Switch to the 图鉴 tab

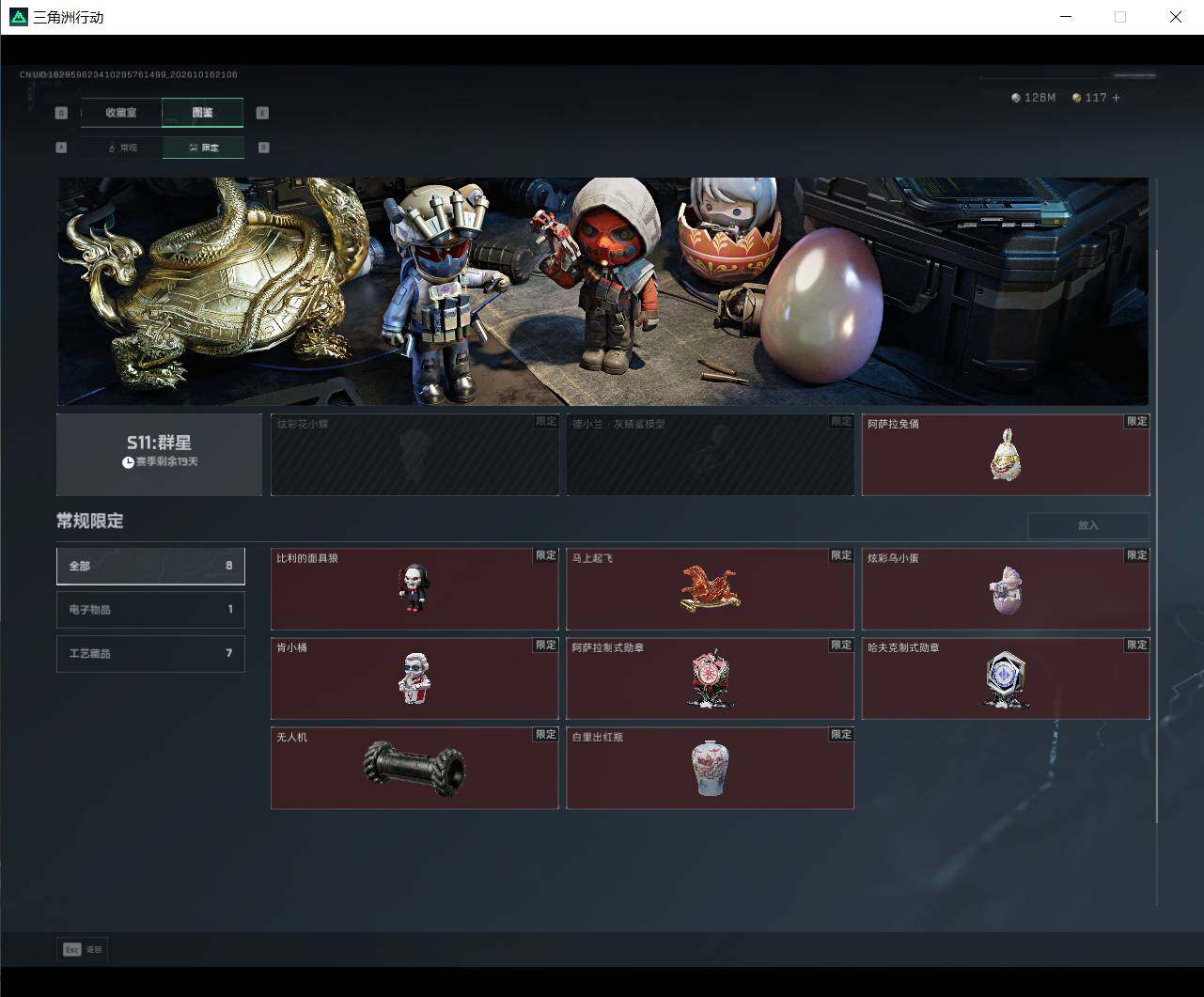(203, 113)
